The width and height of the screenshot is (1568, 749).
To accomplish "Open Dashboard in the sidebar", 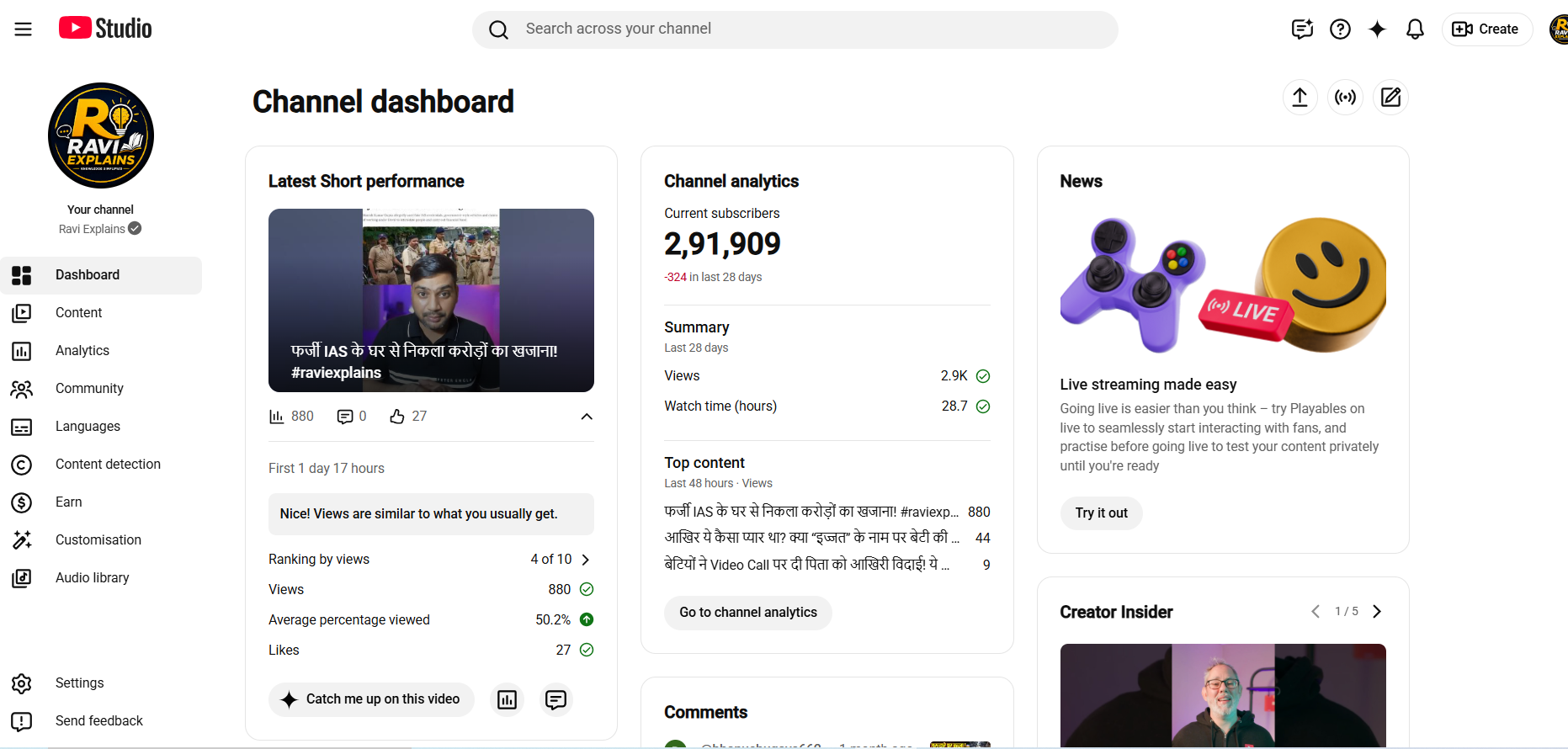I will [x=101, y=275].
